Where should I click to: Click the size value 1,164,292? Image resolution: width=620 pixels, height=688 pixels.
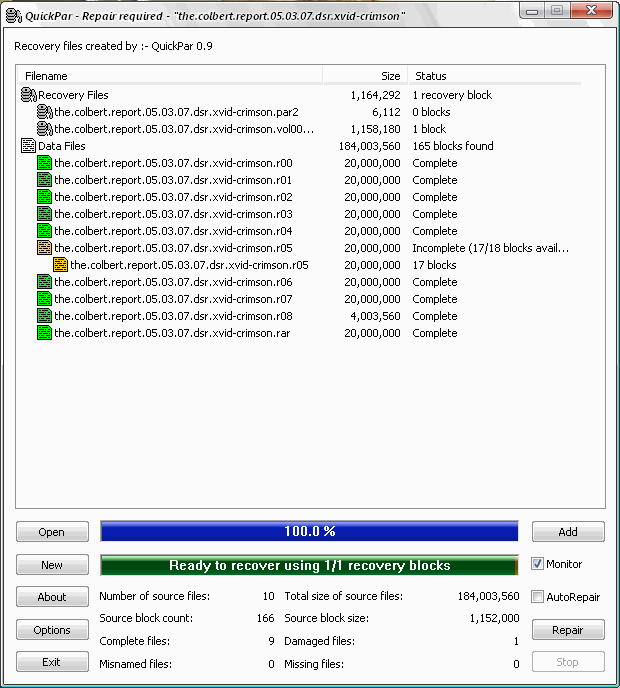click(x=375, y=95)
